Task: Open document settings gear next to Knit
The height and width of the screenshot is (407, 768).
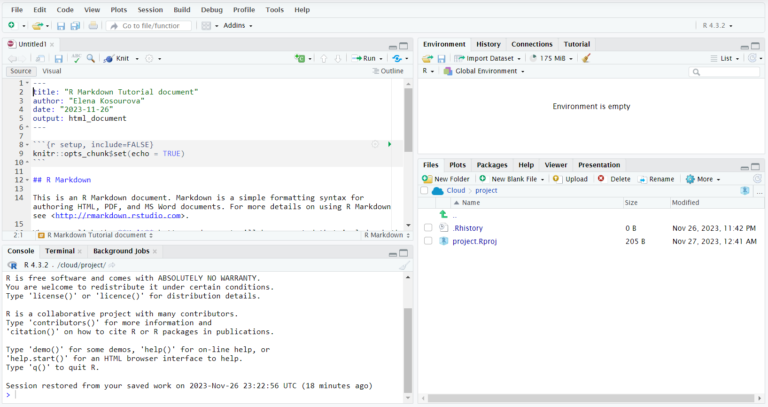Action: [x=149, y=58]
